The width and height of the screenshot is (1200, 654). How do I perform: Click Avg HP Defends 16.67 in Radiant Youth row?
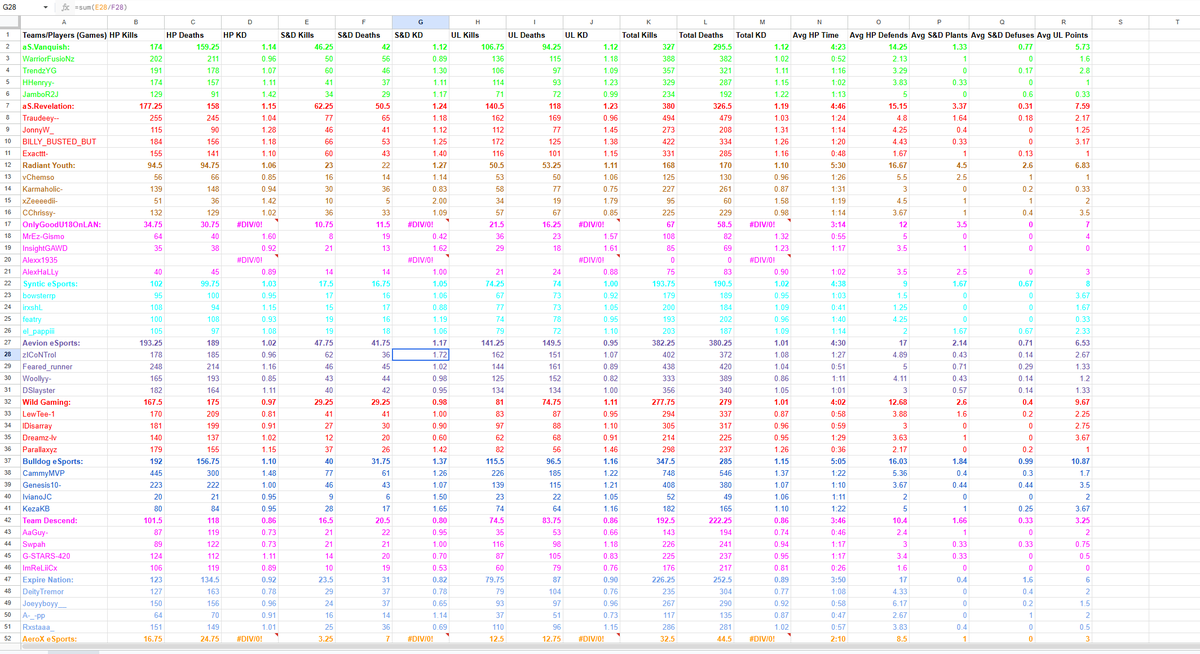(878, 165)
